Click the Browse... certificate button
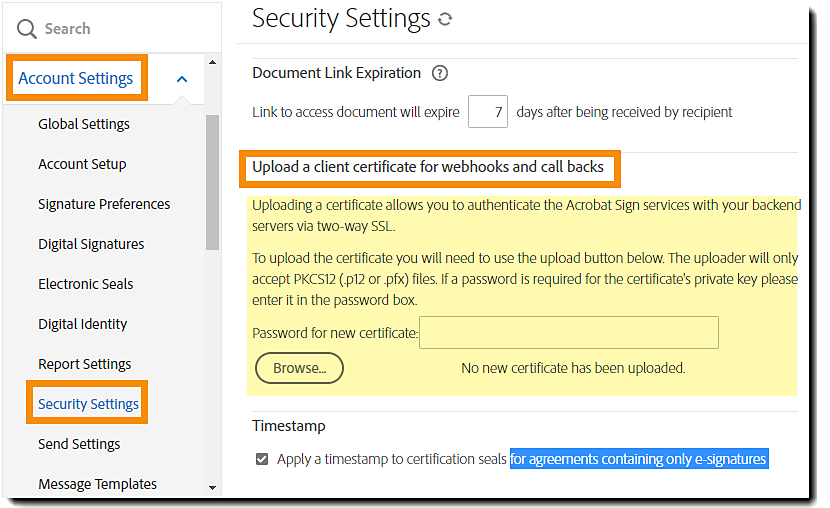The width and height of the screenshot is (830, 508). click(x=300, y=368)
